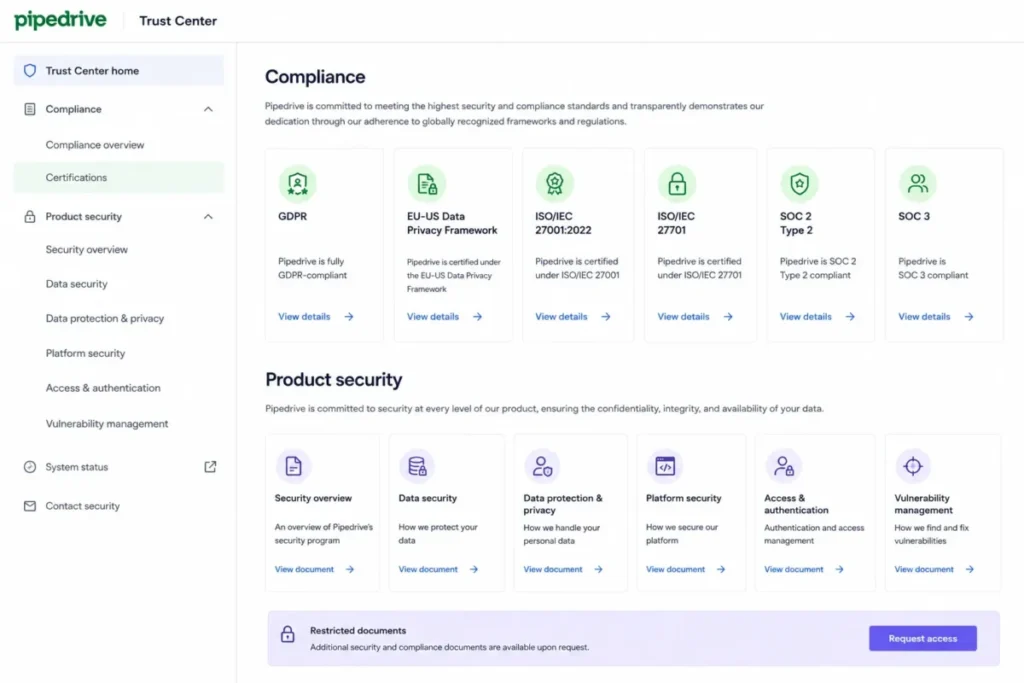Open Access & authentication sidebar item

pos(103,388)
